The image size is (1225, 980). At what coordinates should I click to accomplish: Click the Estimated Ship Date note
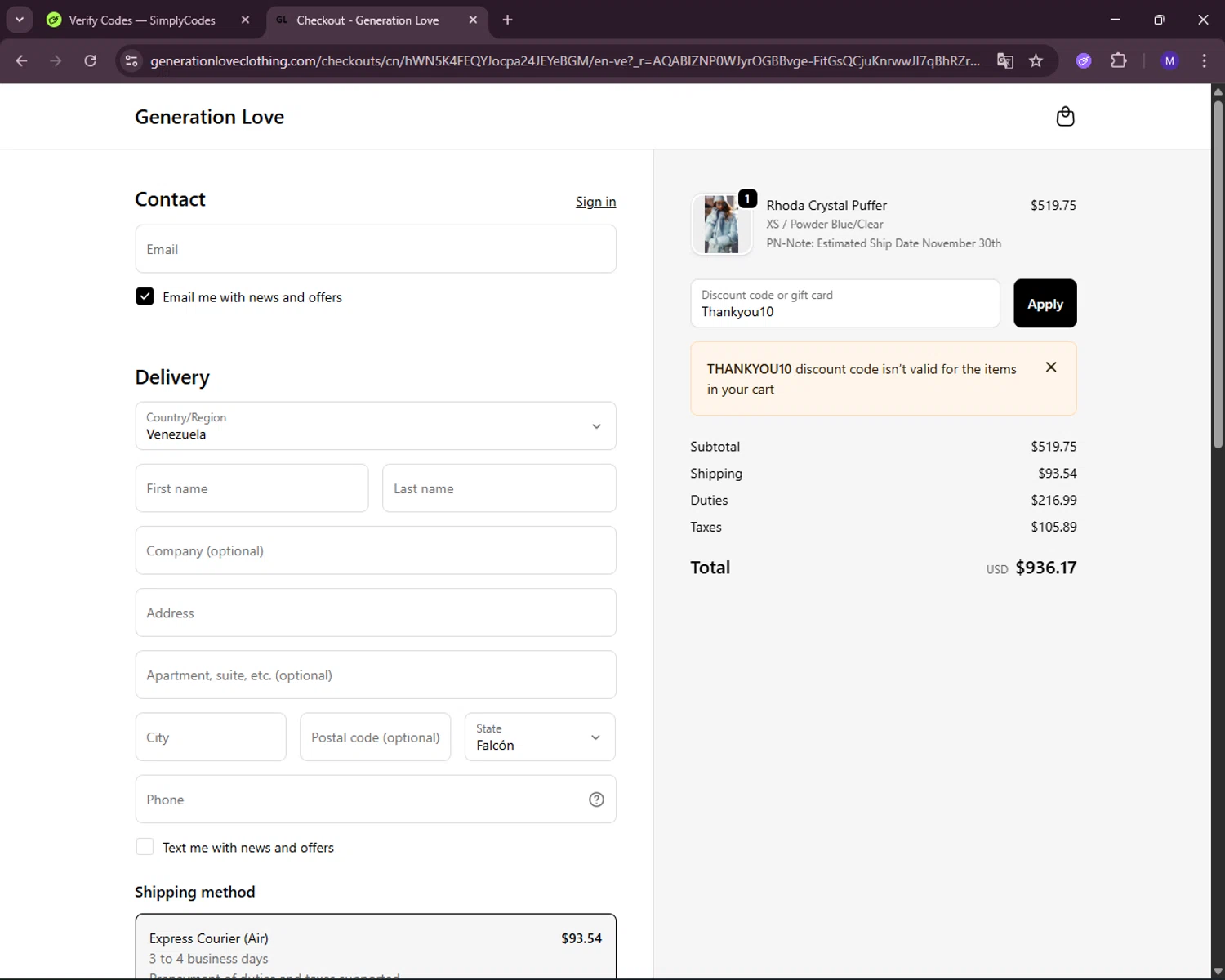(884, 243)
